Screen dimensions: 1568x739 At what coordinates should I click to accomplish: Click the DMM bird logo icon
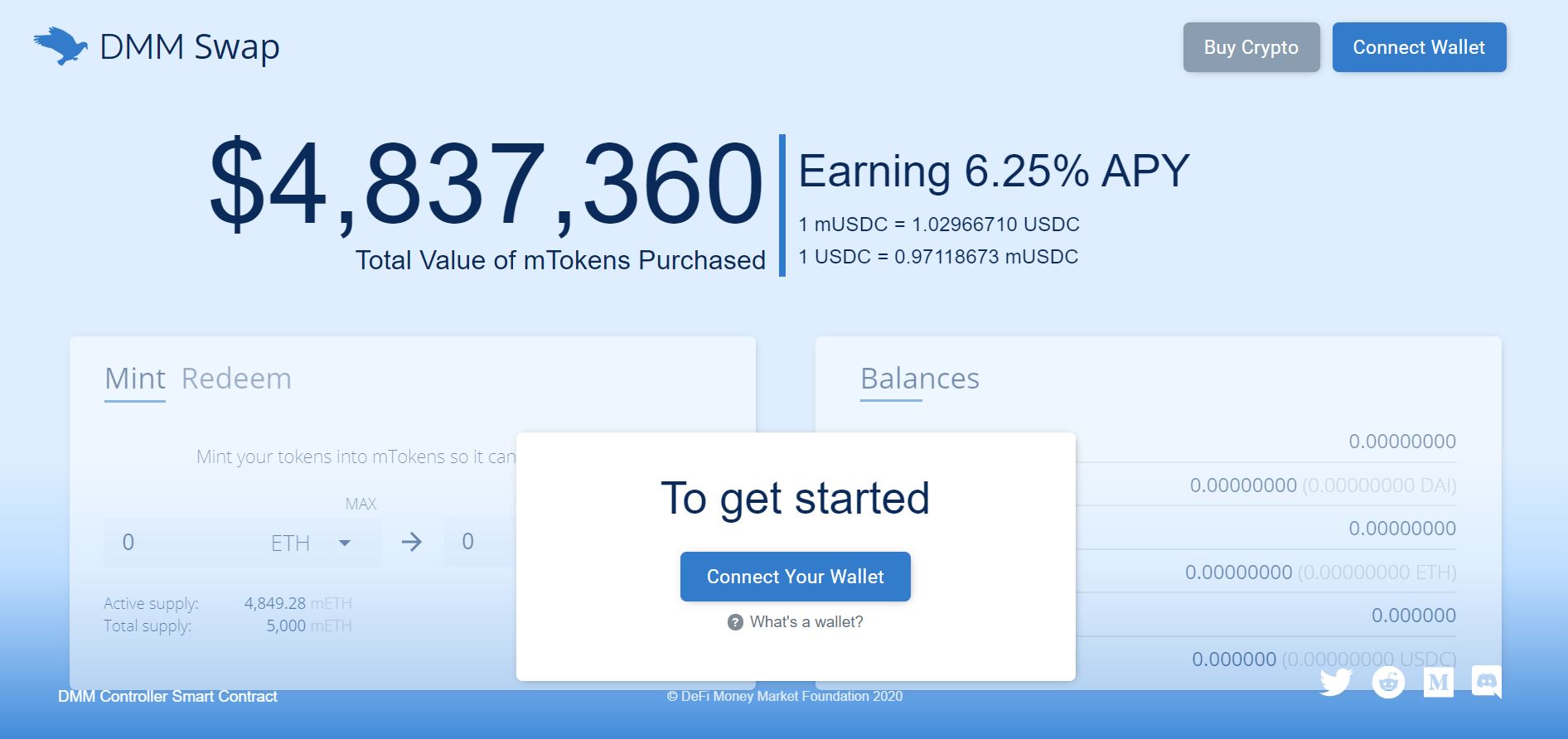click(x=60, y=46)
